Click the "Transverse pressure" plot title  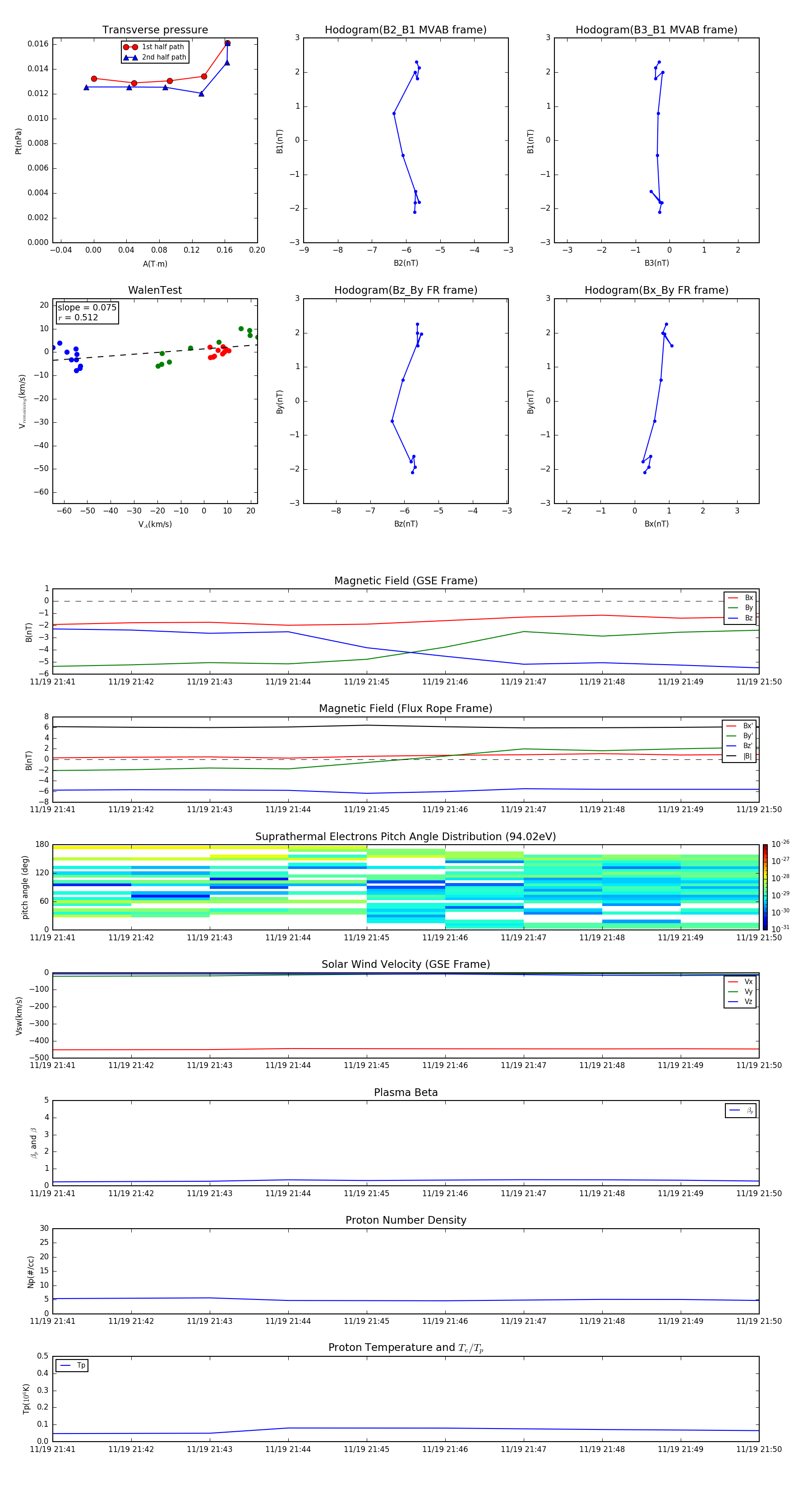155,30
